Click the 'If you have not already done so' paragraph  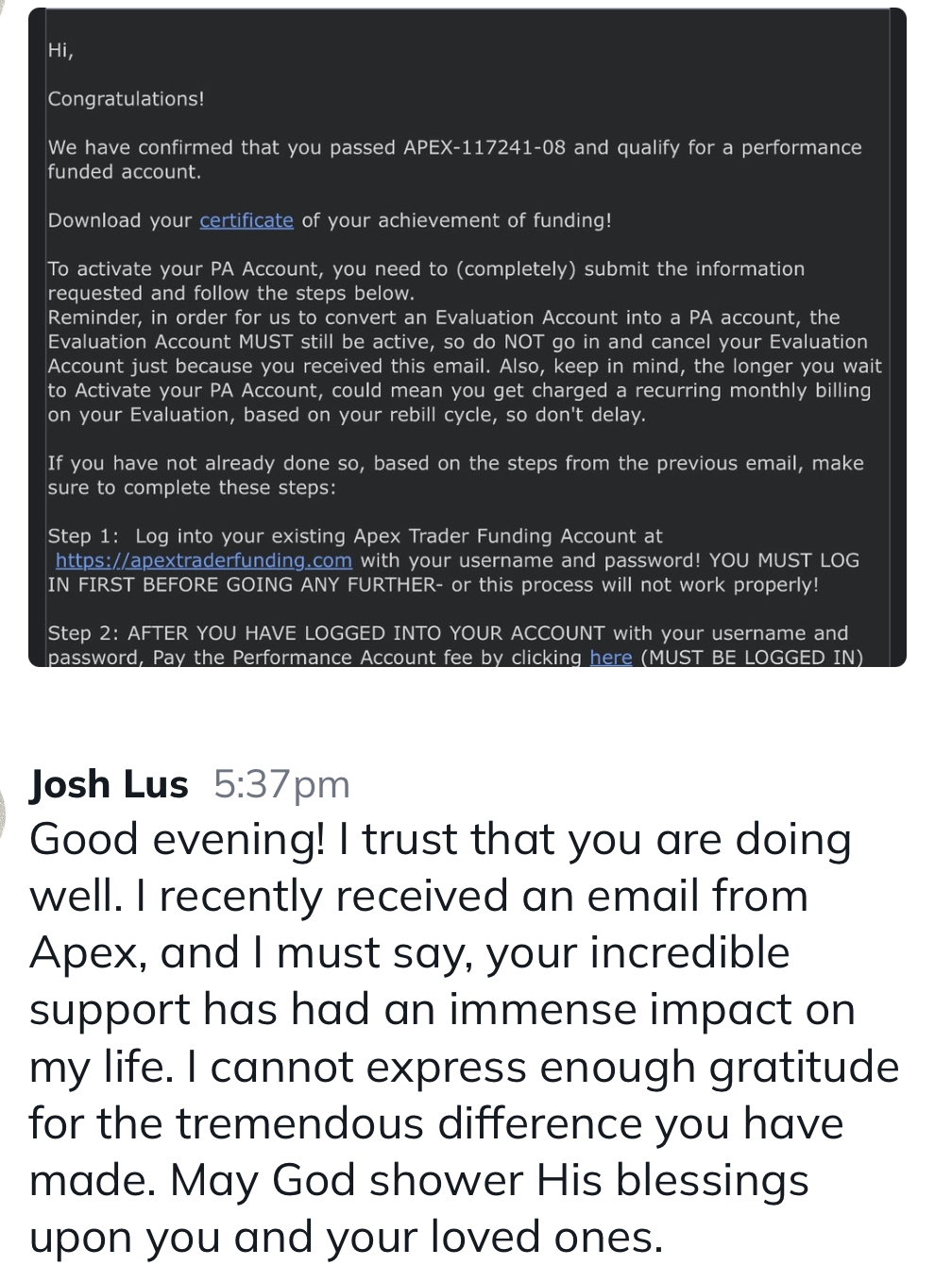click(x=455, y=475)
